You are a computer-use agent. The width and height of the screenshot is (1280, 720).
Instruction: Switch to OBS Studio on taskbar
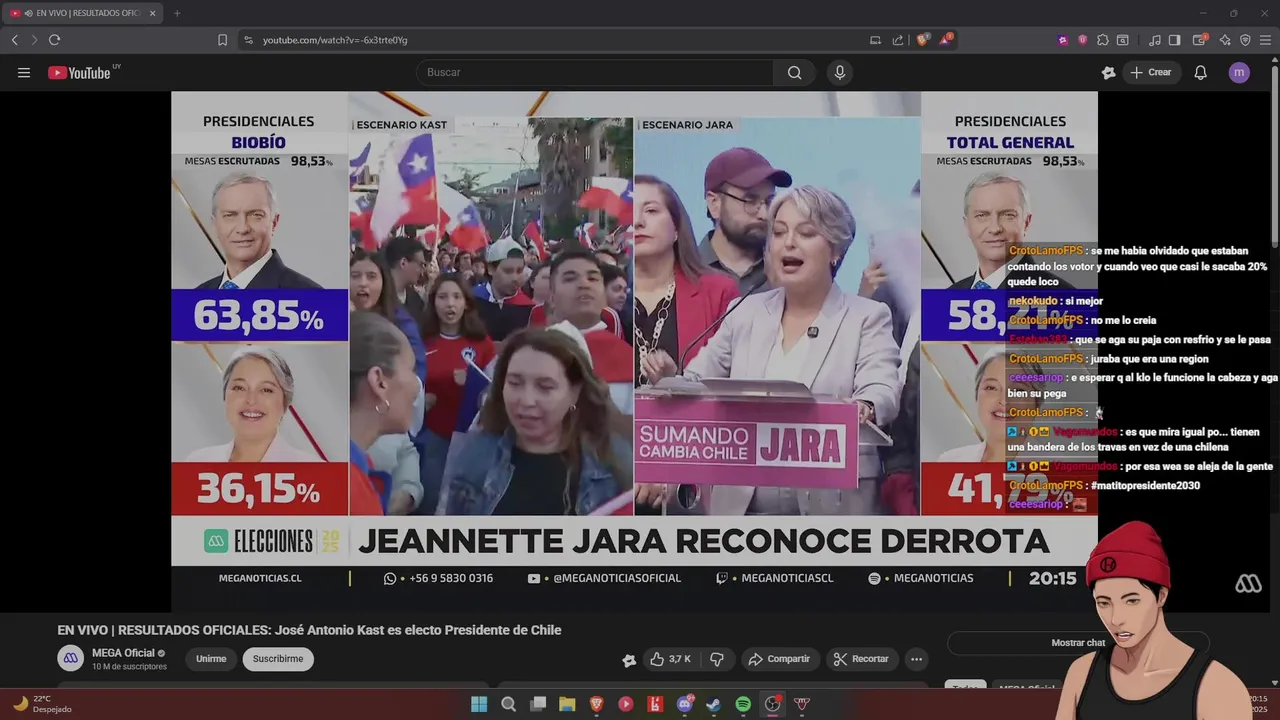pyautogui.click(x=772, y=704)
